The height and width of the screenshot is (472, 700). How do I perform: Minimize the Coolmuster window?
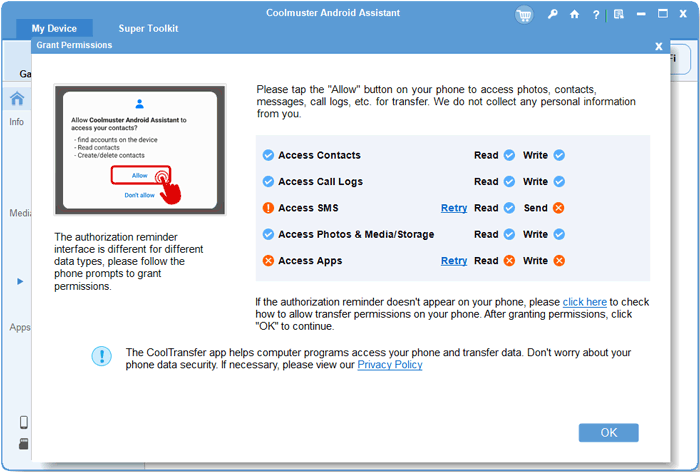tap(641, 14)
